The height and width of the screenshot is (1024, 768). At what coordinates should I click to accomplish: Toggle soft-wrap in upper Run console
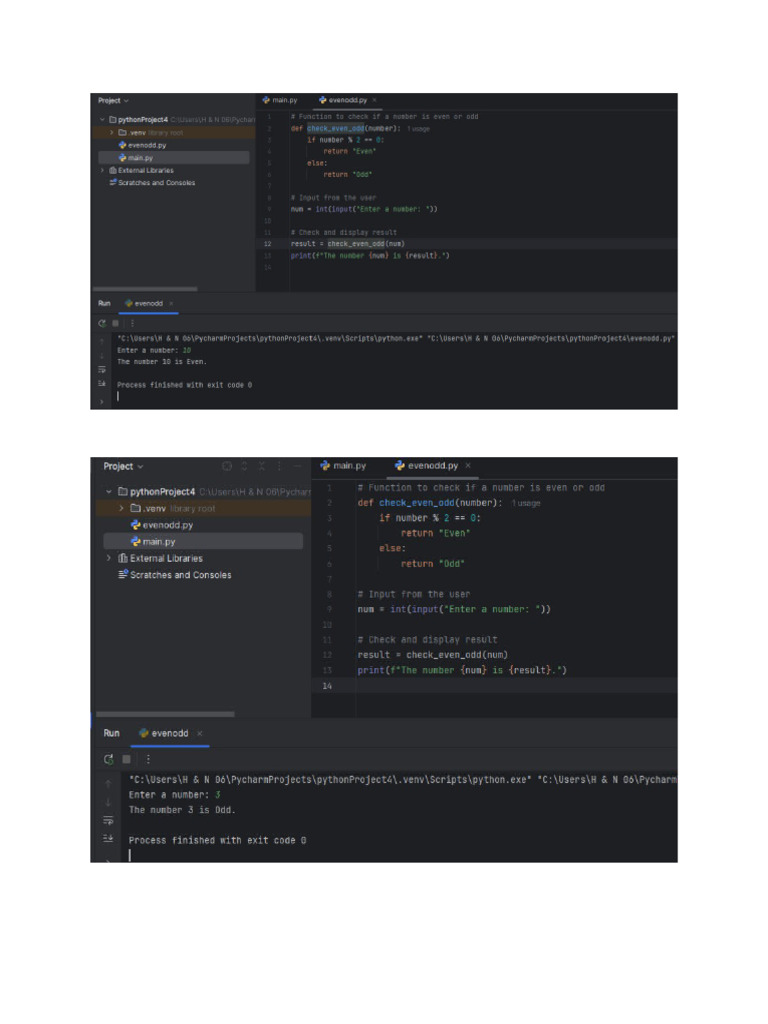tap(101, 369)
